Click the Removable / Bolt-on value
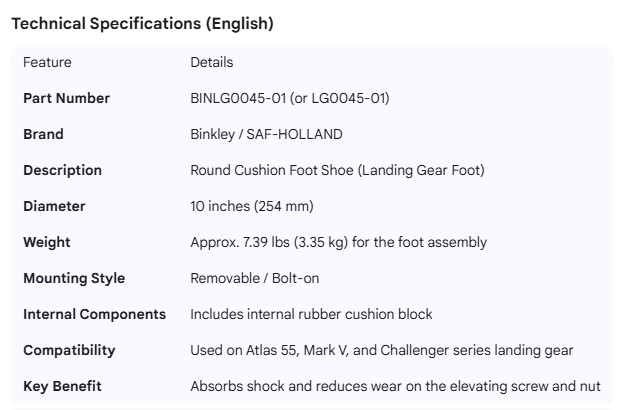The height and width of the screenshot is (410, 624). (x=255, y=278)
